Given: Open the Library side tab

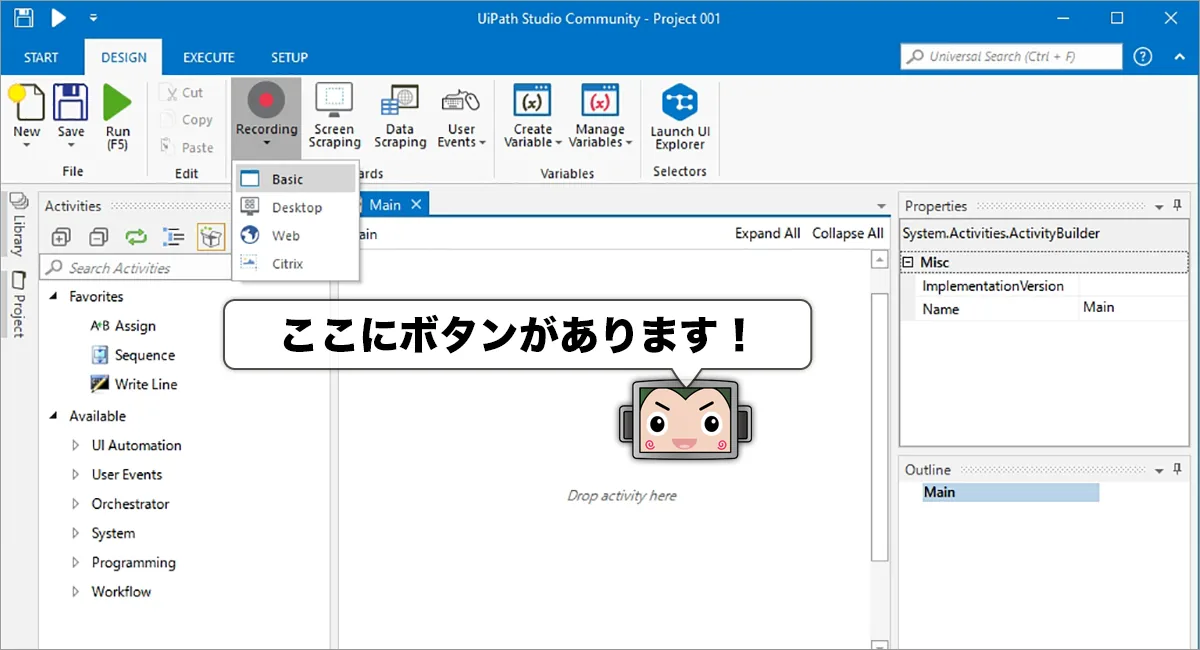Looking at the screenshot, I should (x=17, y=225).
